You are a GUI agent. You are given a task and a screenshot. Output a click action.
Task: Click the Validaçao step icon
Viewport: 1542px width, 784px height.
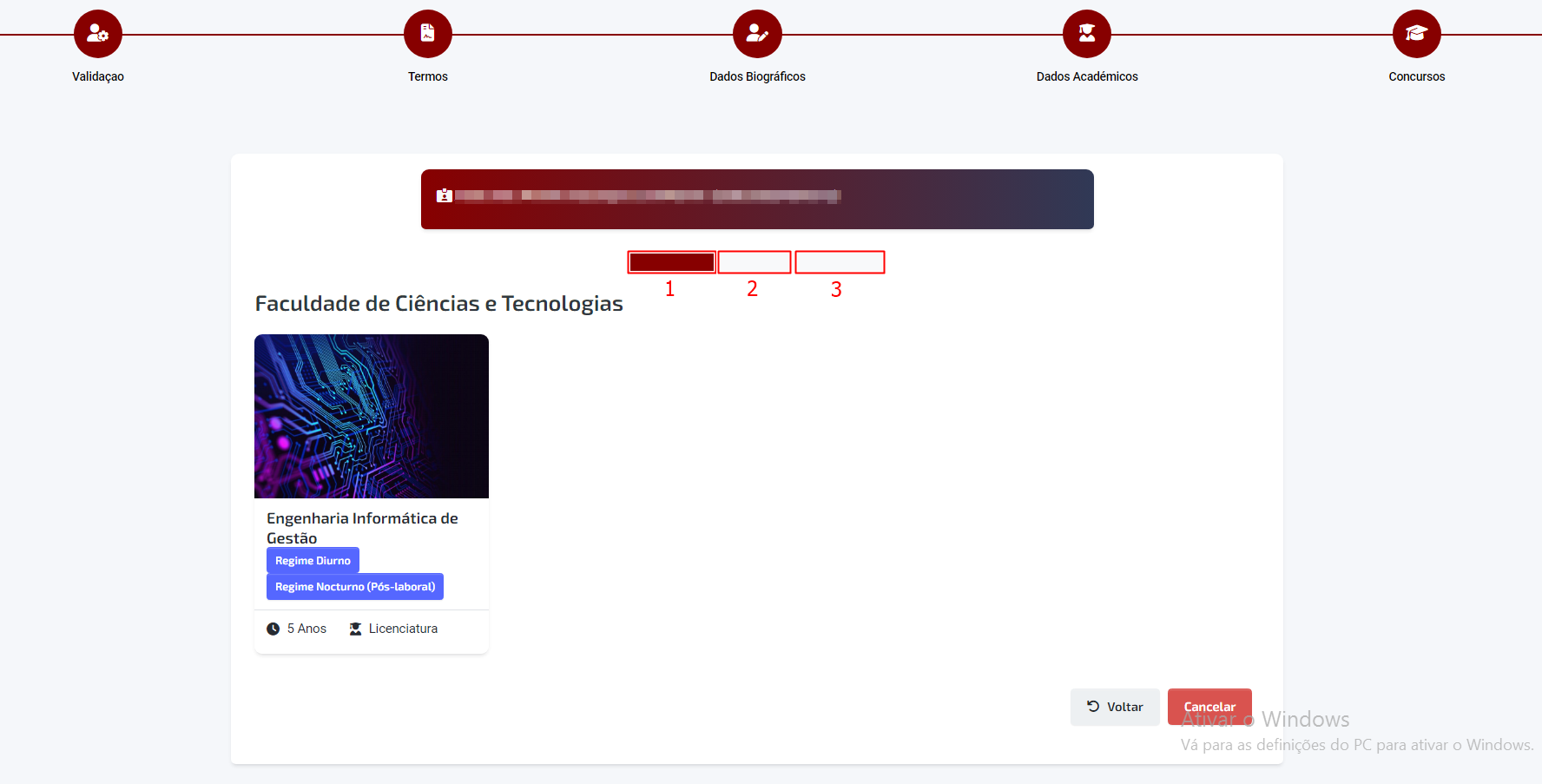pos(98,34)
